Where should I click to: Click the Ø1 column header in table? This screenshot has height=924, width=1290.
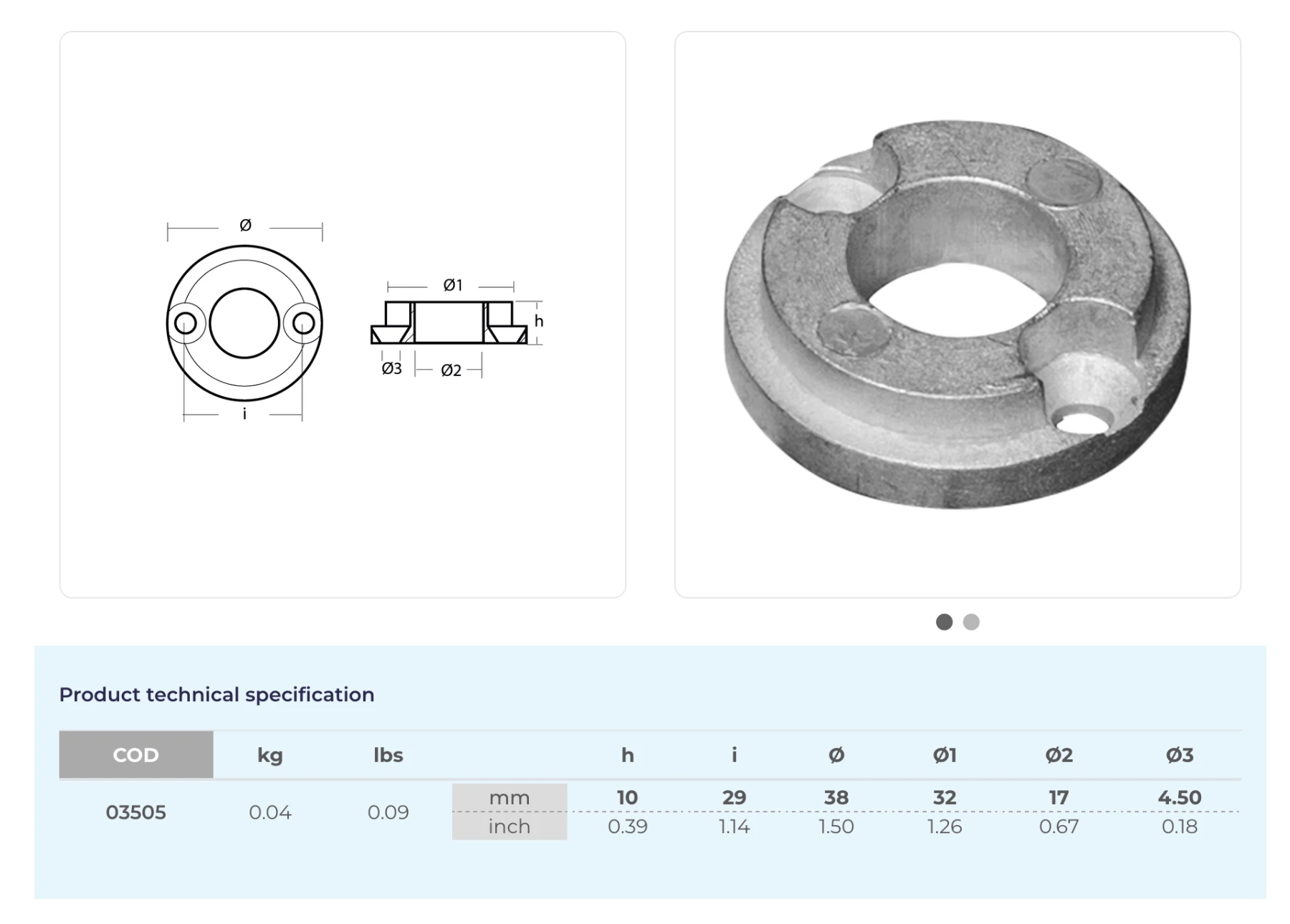(944, 755)
